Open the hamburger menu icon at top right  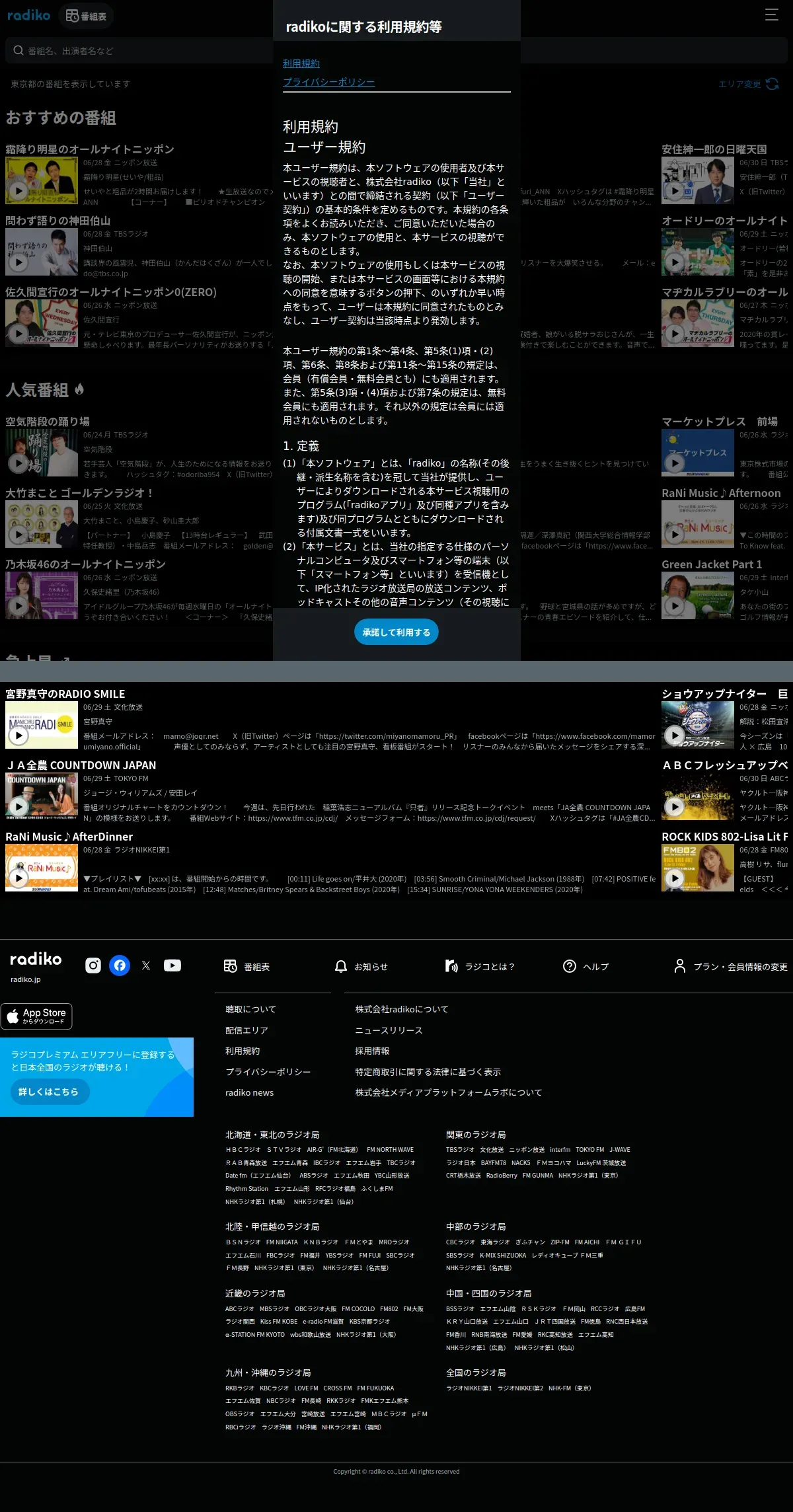[771, 15]
